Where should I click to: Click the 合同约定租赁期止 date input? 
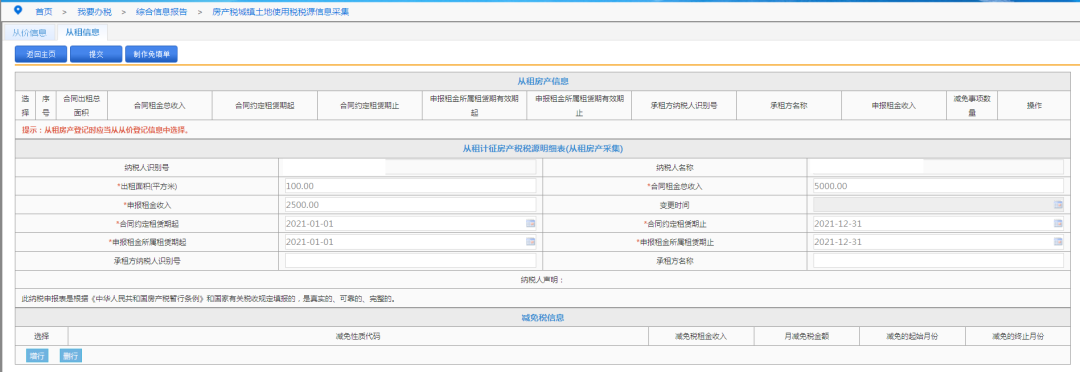(938, 223)
